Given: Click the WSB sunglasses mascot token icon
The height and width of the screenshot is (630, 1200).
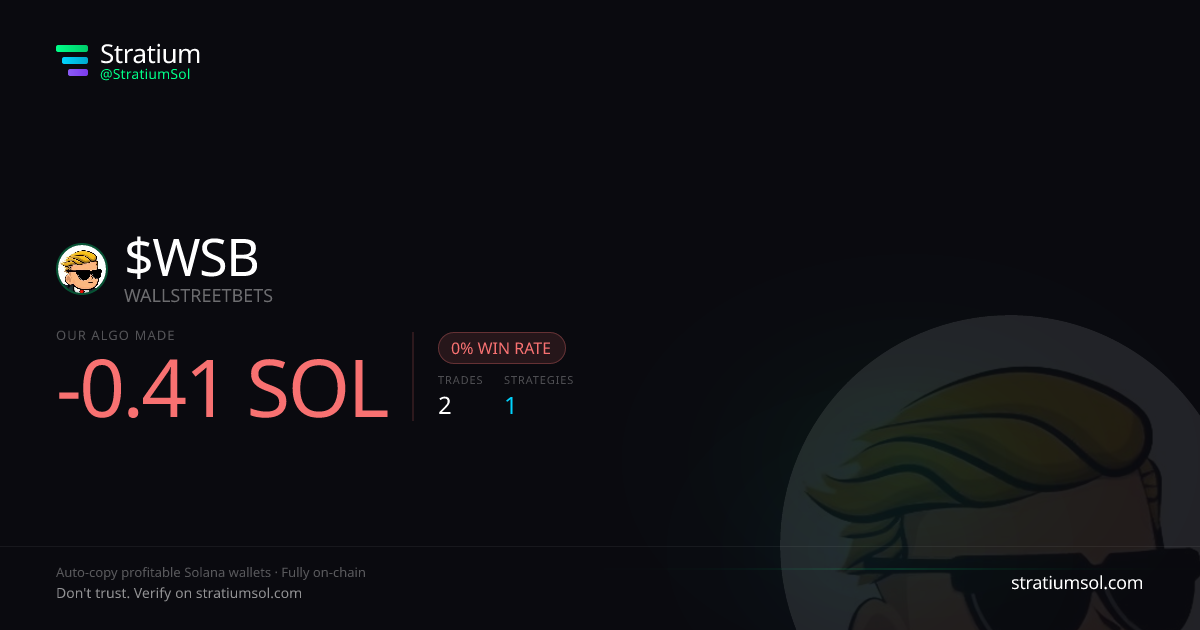Looking at the screenshot, I should point(82,269).
